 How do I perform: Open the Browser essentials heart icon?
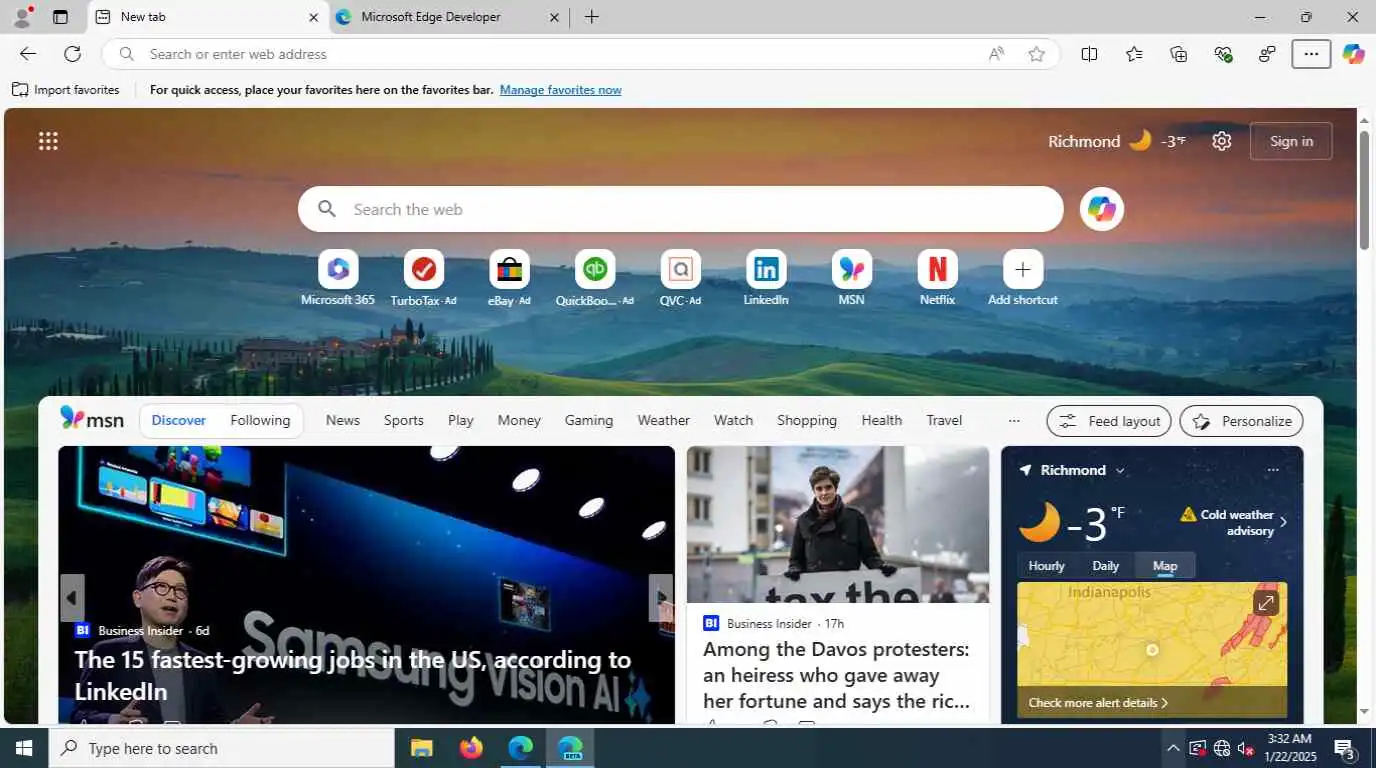1223,54
